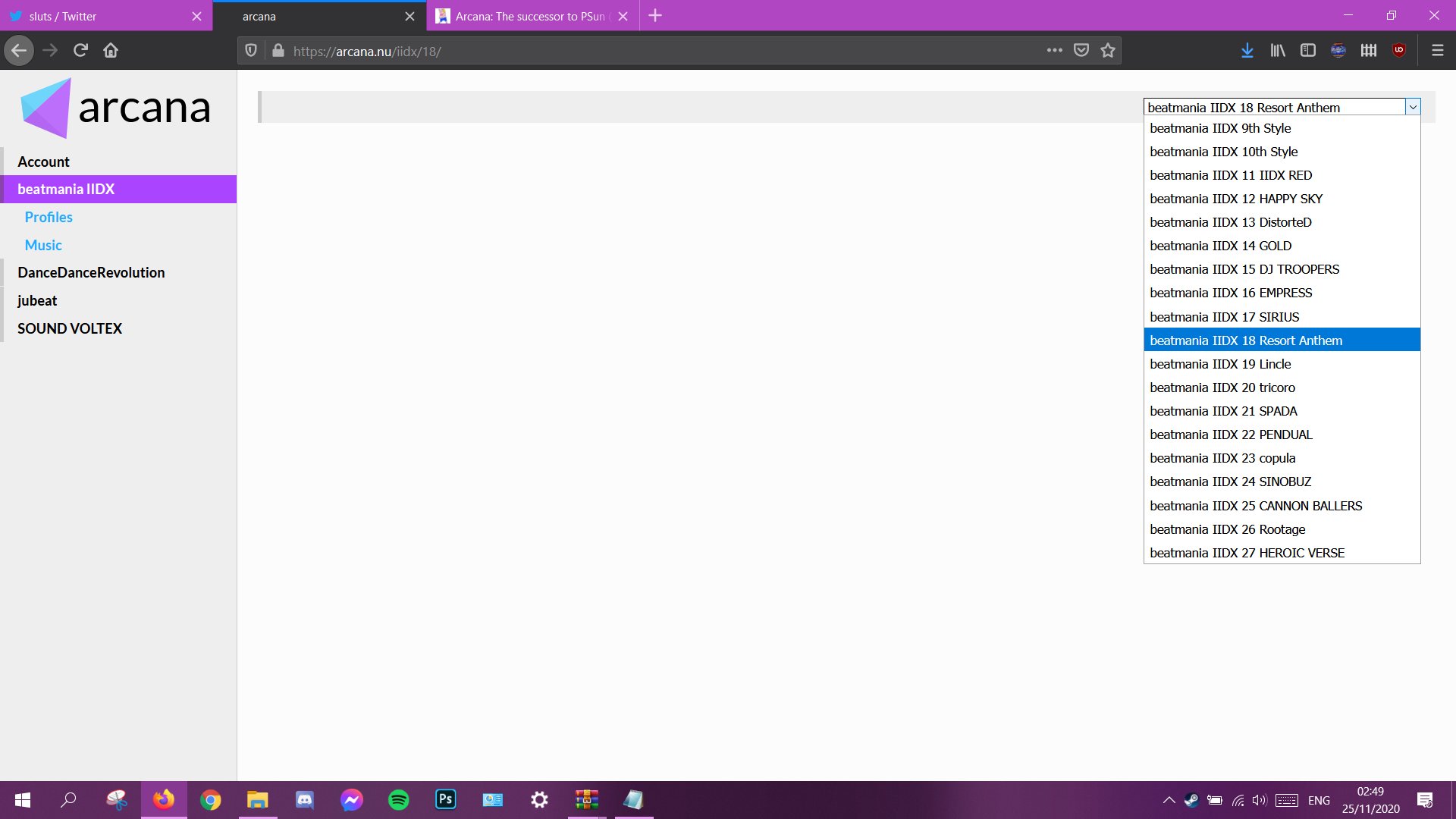Open the Profiles link in sidebar

[49, 217]
